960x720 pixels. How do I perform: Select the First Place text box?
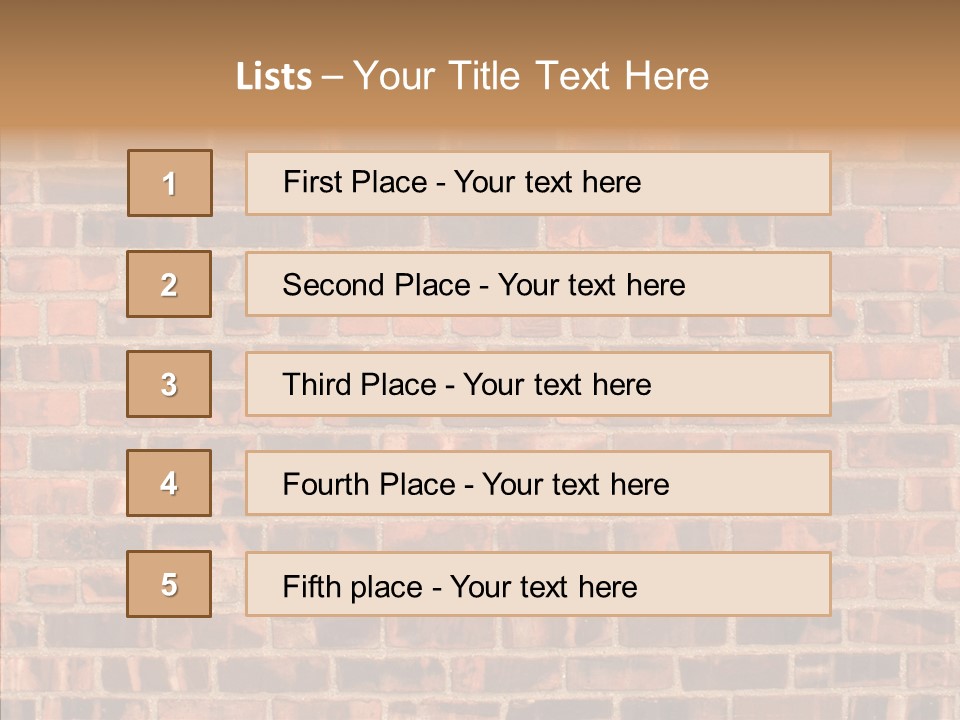(538, 183)
